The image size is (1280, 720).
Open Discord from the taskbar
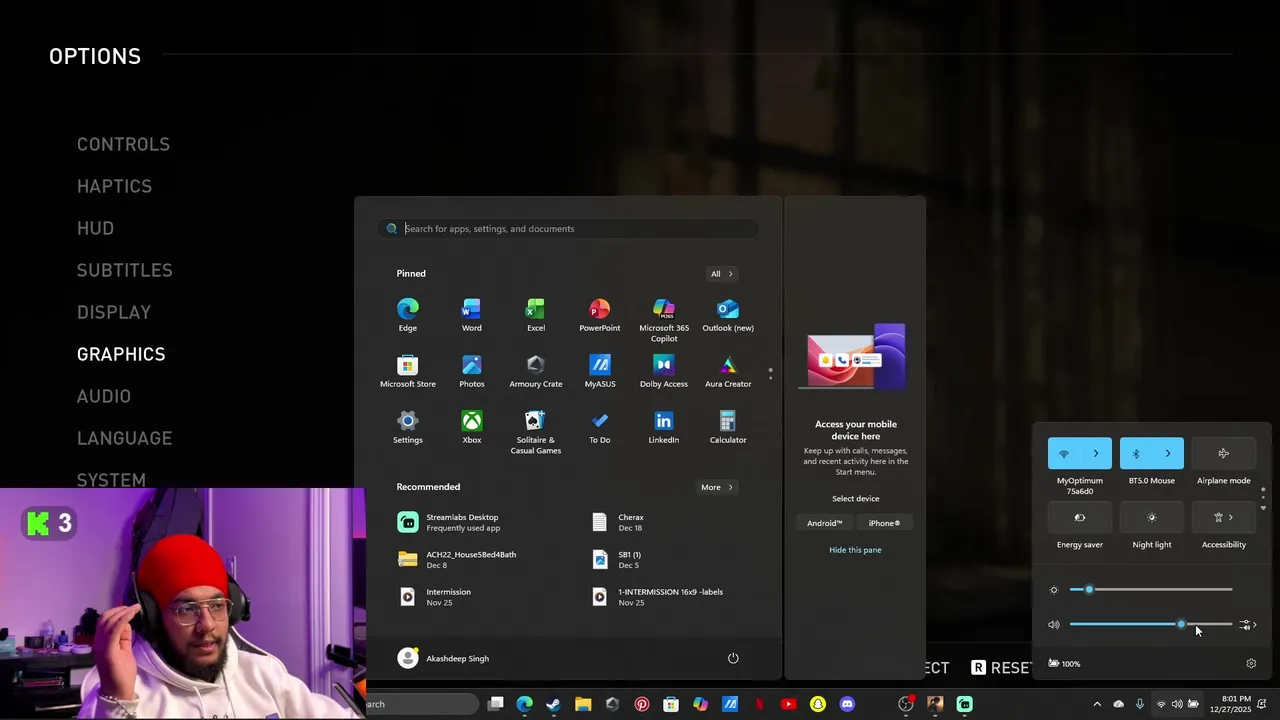[847, 704]
